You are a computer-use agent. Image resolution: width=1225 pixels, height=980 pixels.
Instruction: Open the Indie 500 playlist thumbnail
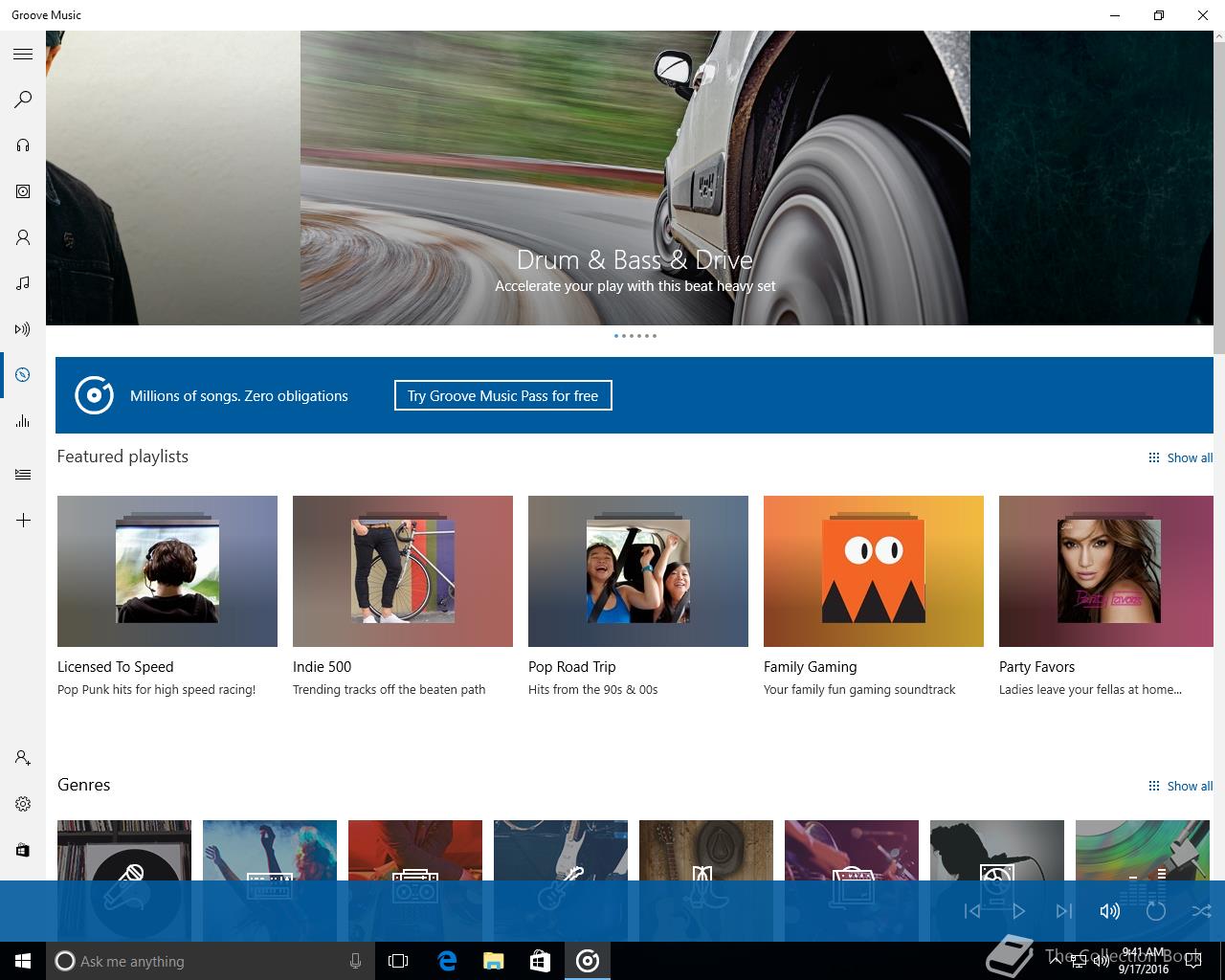[x=403, y=571]
